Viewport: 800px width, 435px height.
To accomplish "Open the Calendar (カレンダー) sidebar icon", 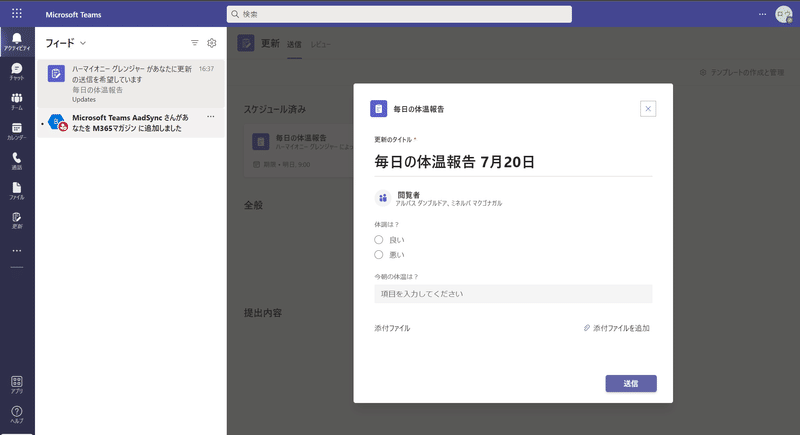I will (17, 131).
